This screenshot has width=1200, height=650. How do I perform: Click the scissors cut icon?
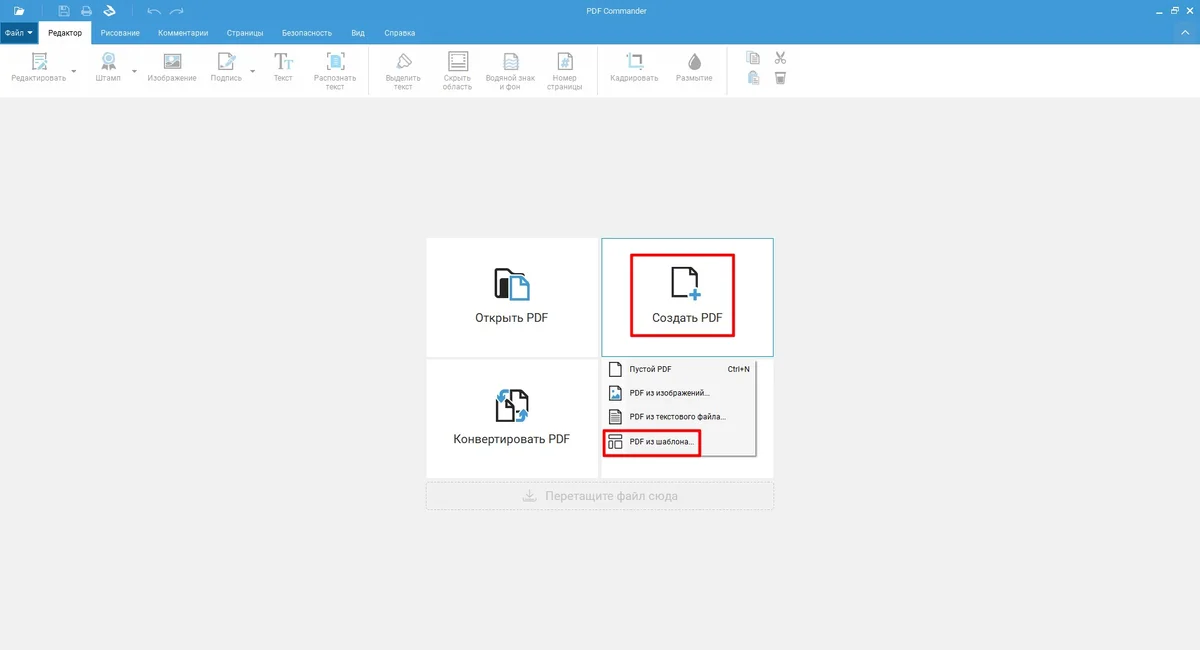[x=780, y=58]
